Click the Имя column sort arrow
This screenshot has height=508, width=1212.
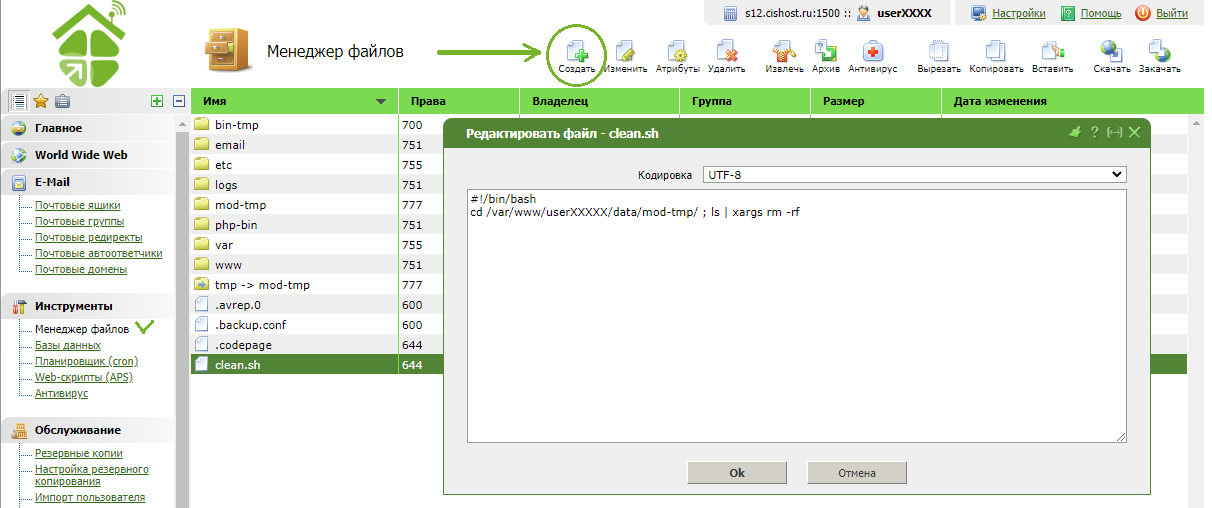(380, 102)
